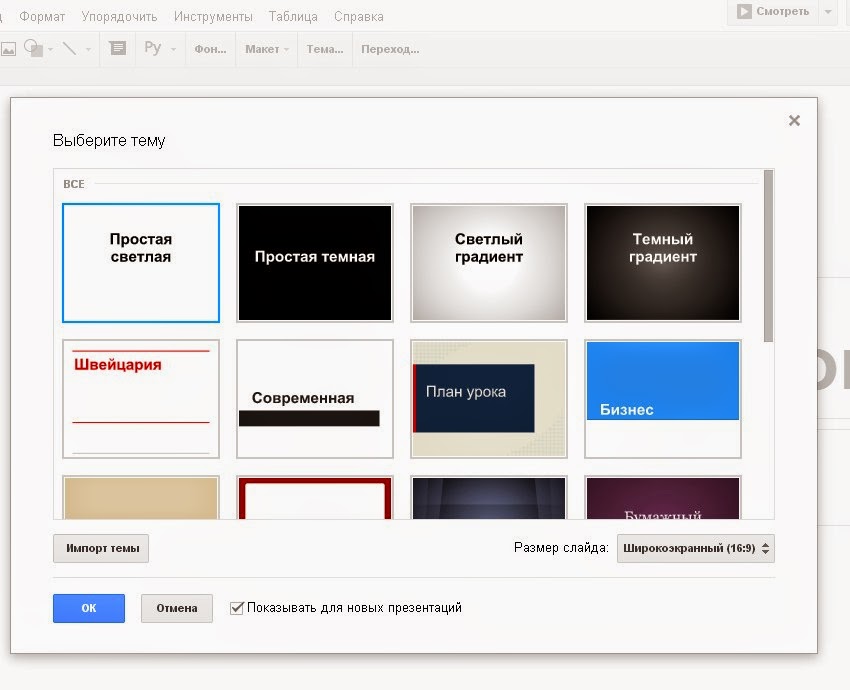Open the Формат menu
Viewport: 850px width, 690px height.
click(x=42, y=17)
